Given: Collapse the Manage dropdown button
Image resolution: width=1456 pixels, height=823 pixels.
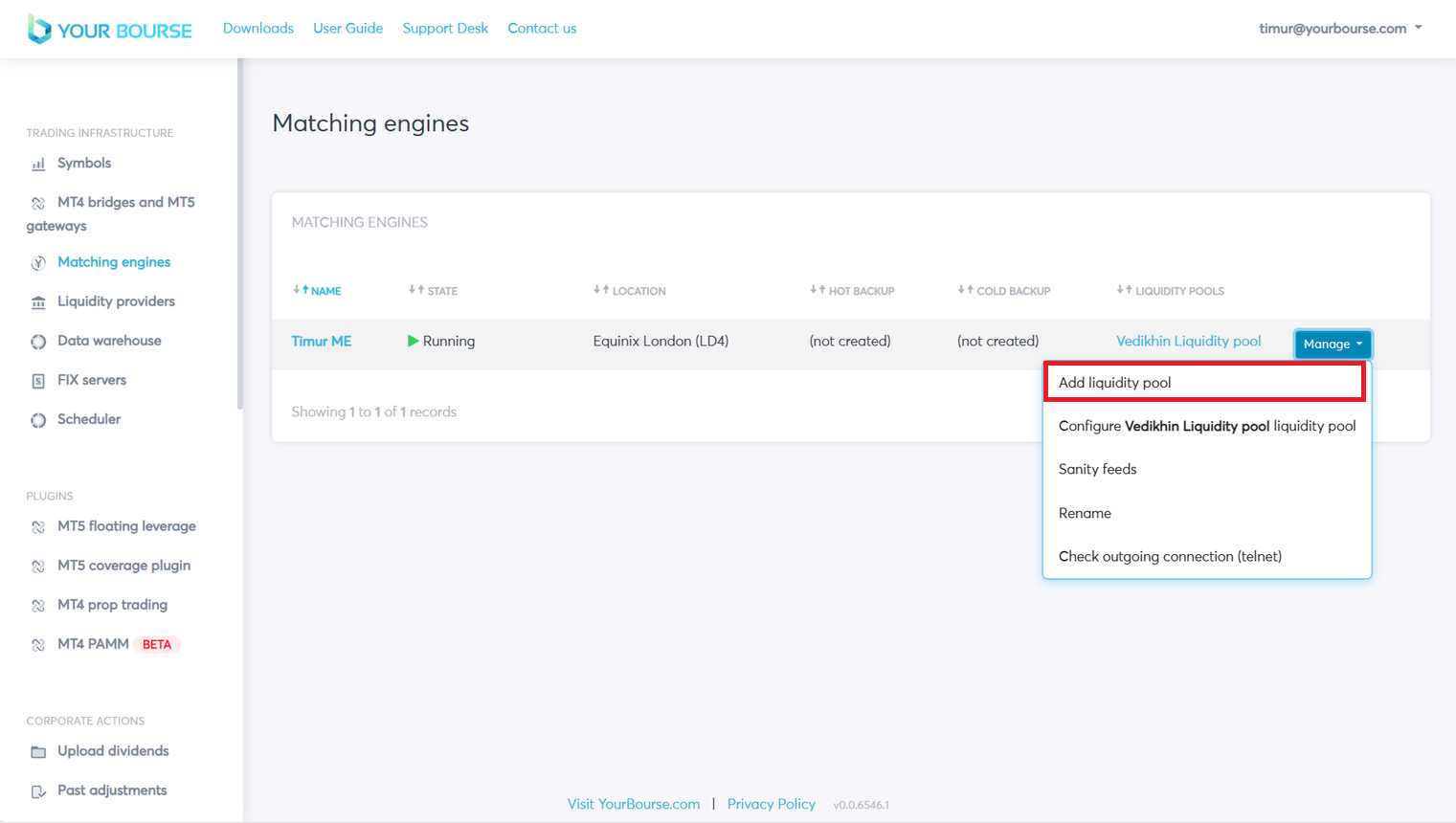Looking at the screenshot, I should [1333, 344].
